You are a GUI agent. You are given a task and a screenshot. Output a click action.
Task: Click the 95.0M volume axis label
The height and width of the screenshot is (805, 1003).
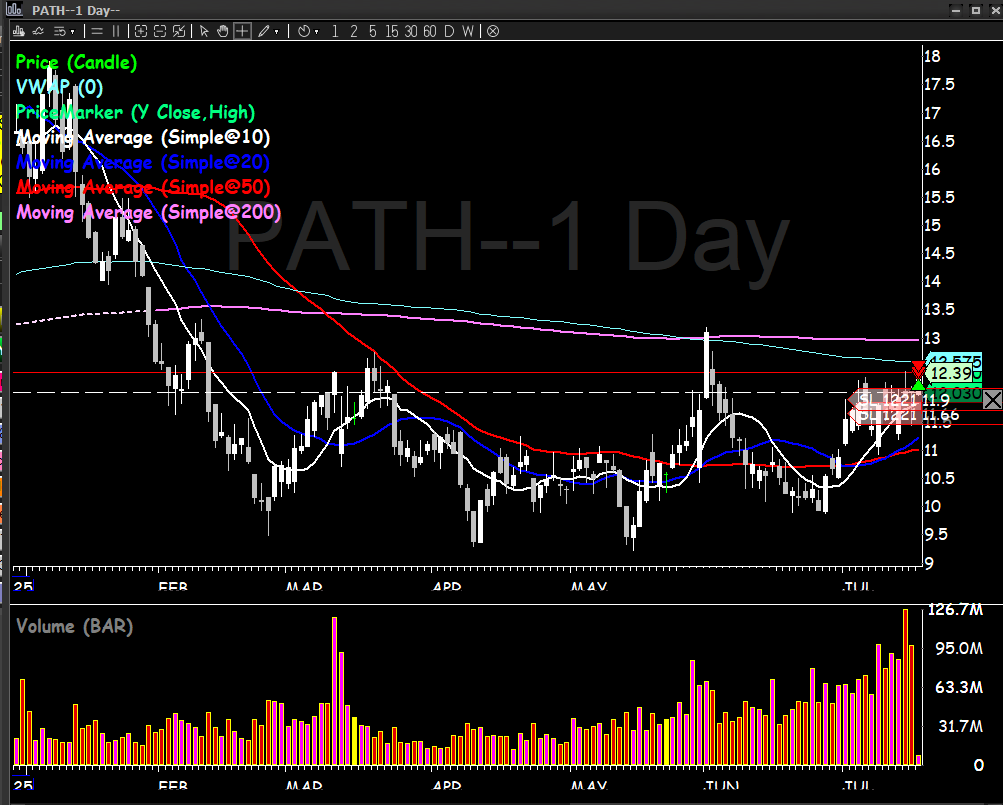click(959, 648)
